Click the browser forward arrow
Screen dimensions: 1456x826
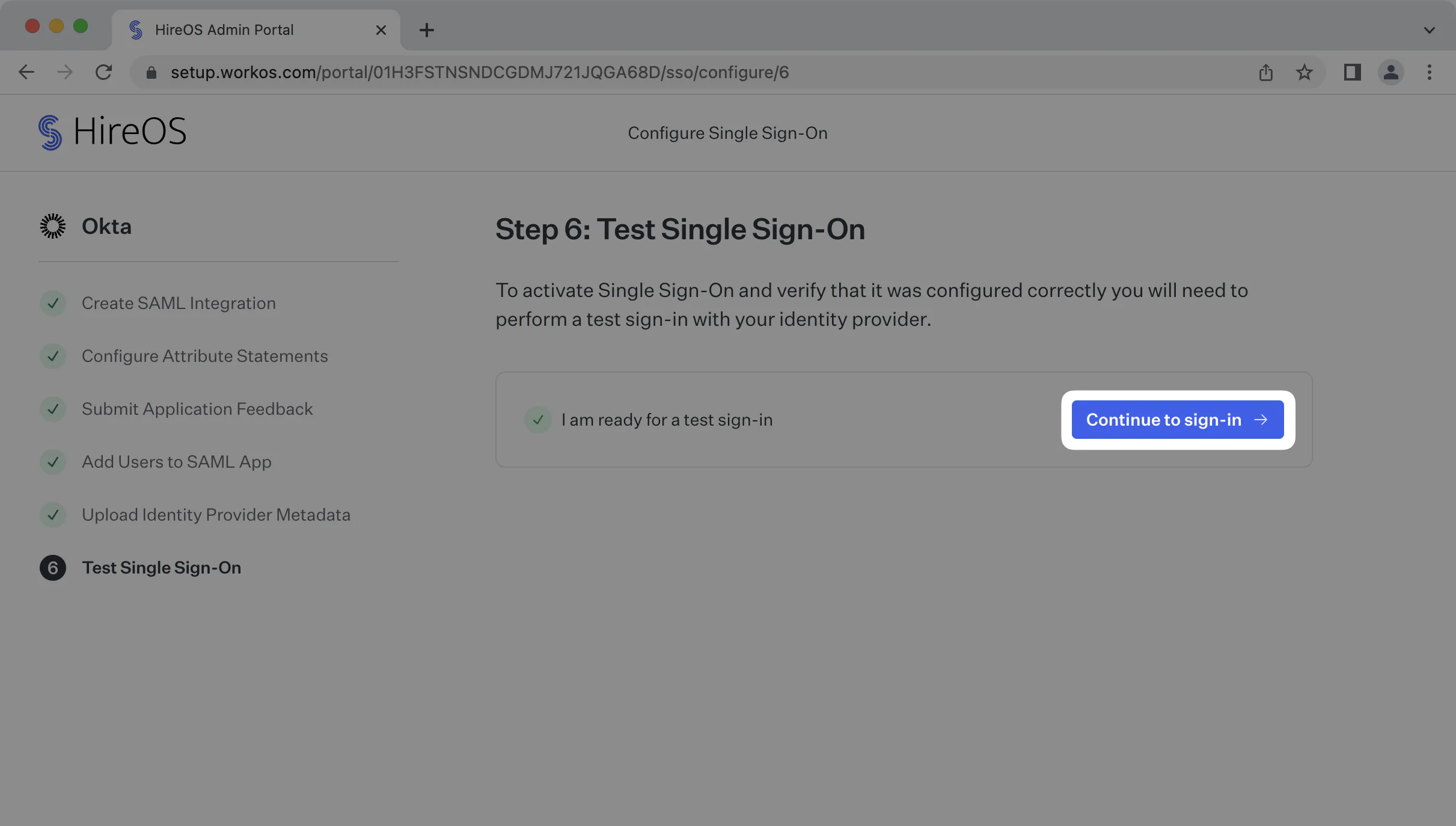pos(65,72)
